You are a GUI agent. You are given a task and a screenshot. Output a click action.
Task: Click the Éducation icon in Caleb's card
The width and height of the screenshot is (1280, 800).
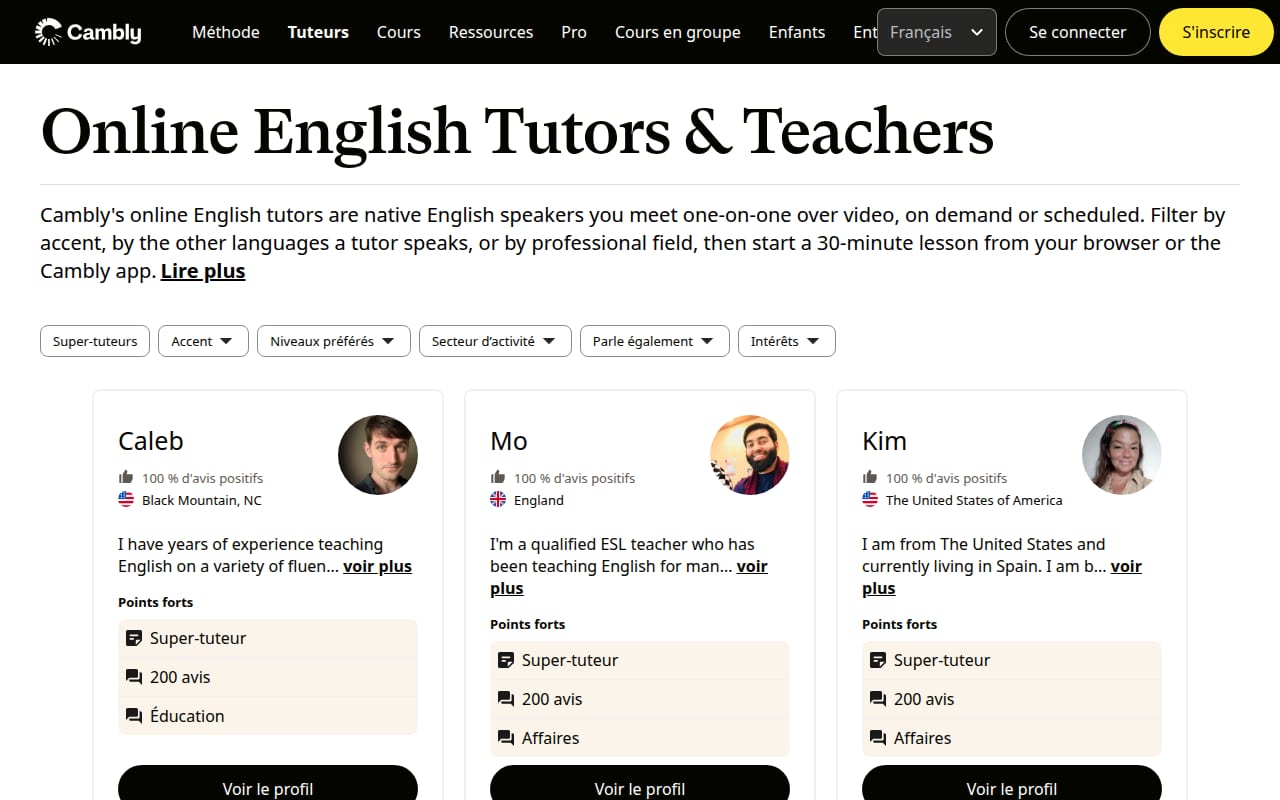134,716
